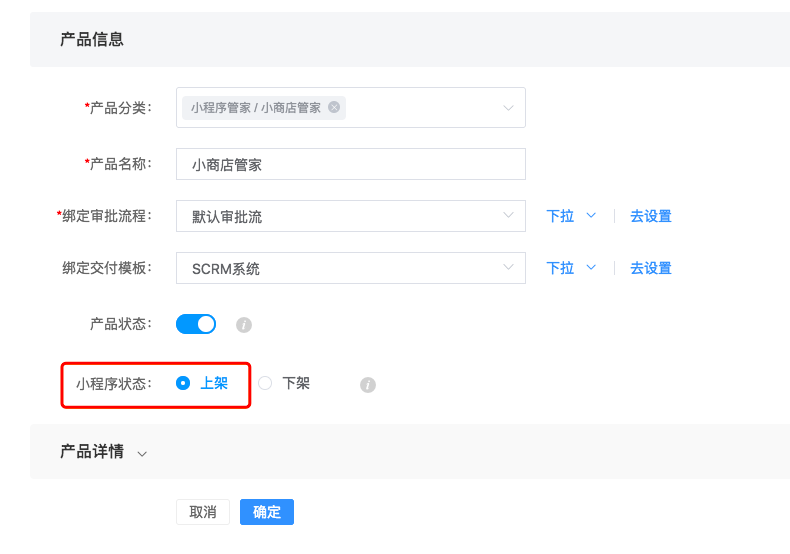Click 去设置 link for approval flow

[651, 216]
